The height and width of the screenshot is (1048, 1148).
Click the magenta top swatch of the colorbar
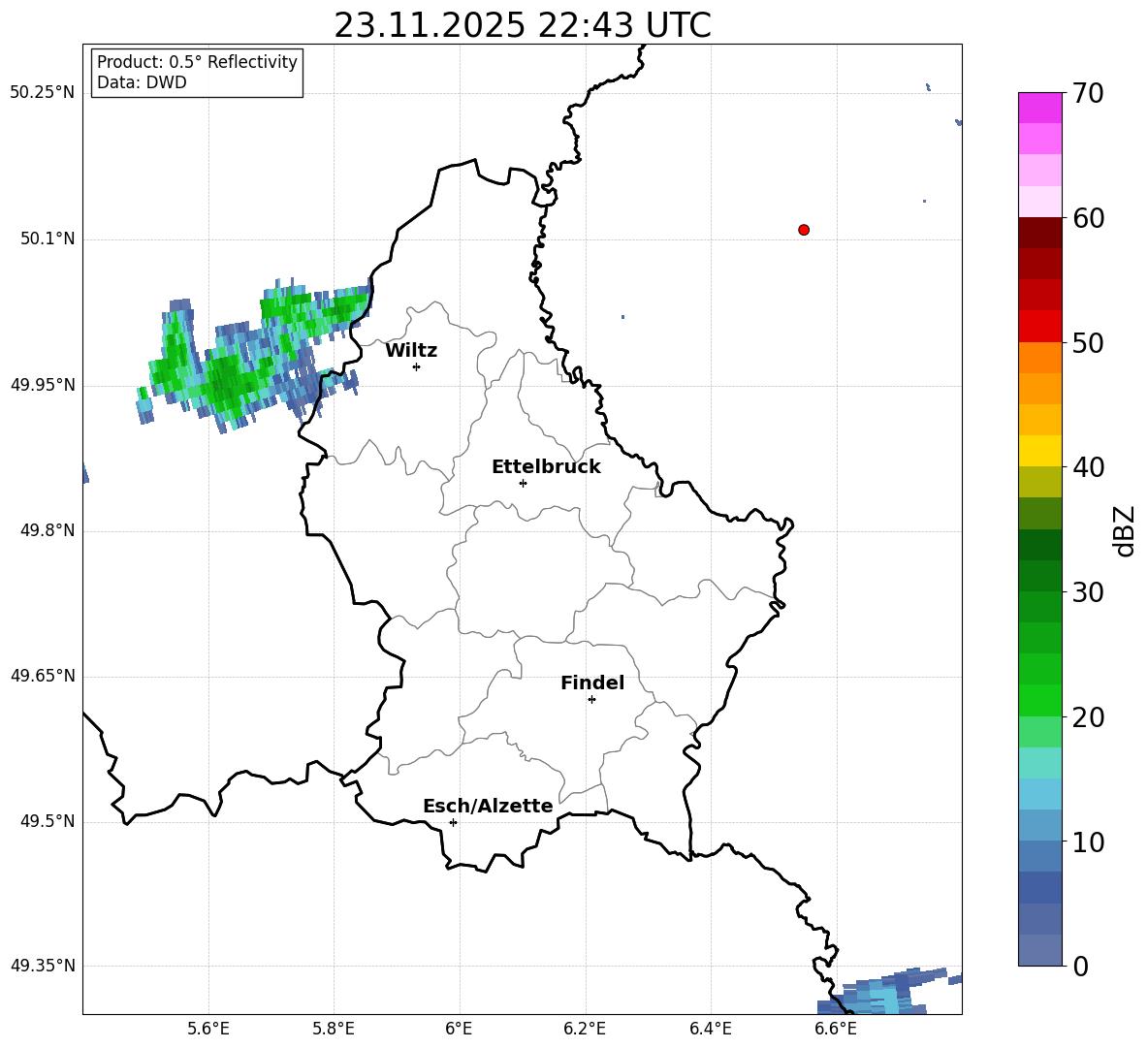[x=1040, y=108]
